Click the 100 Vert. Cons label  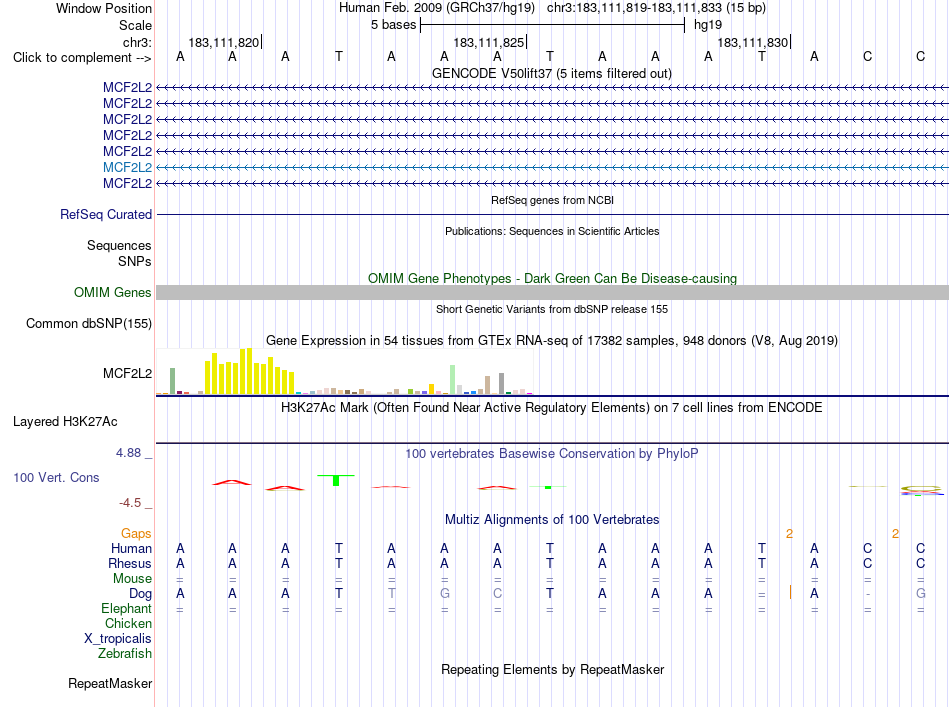(56, 477)
